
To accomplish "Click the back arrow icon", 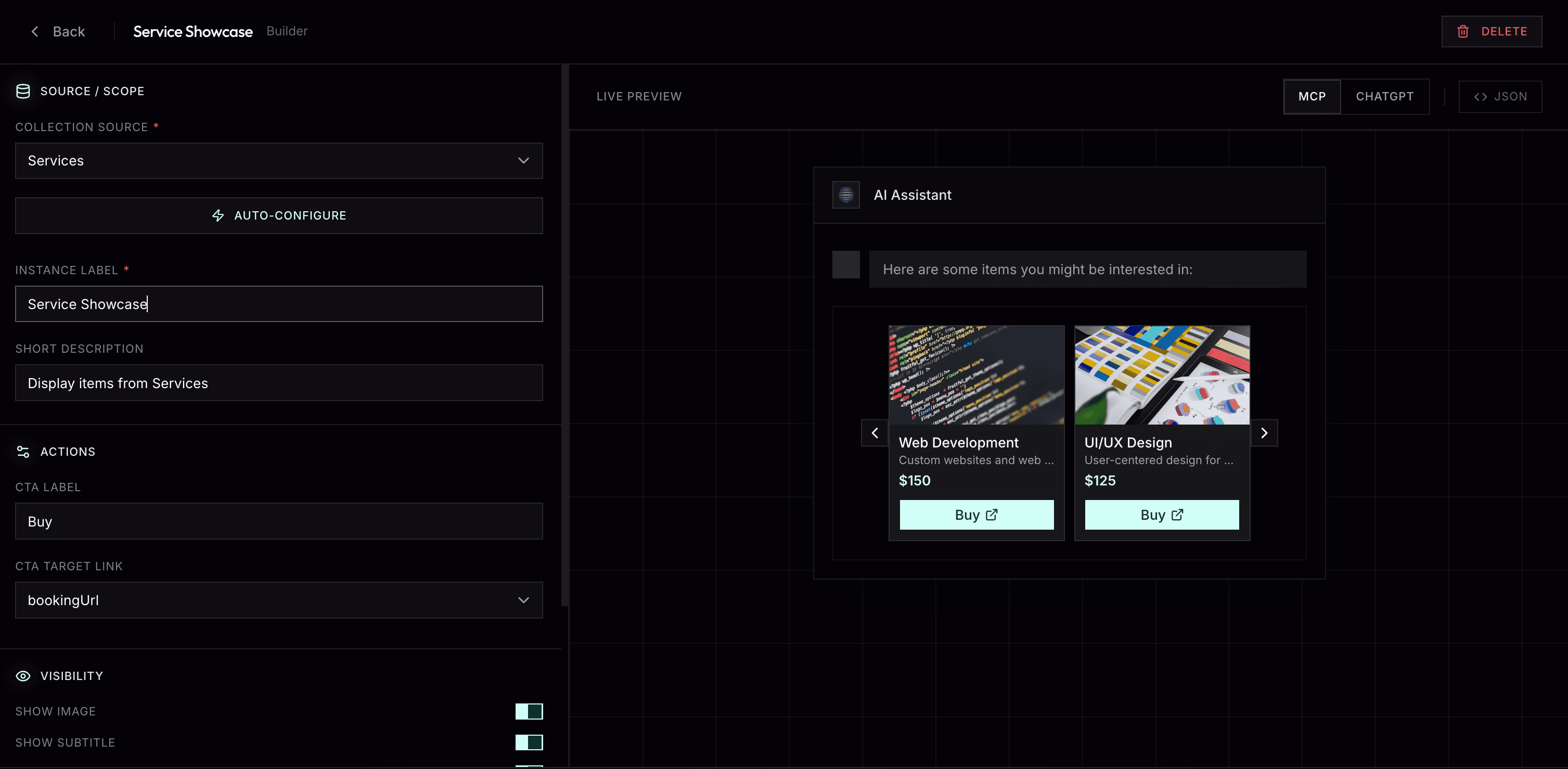I will click(x=35, y=32).
